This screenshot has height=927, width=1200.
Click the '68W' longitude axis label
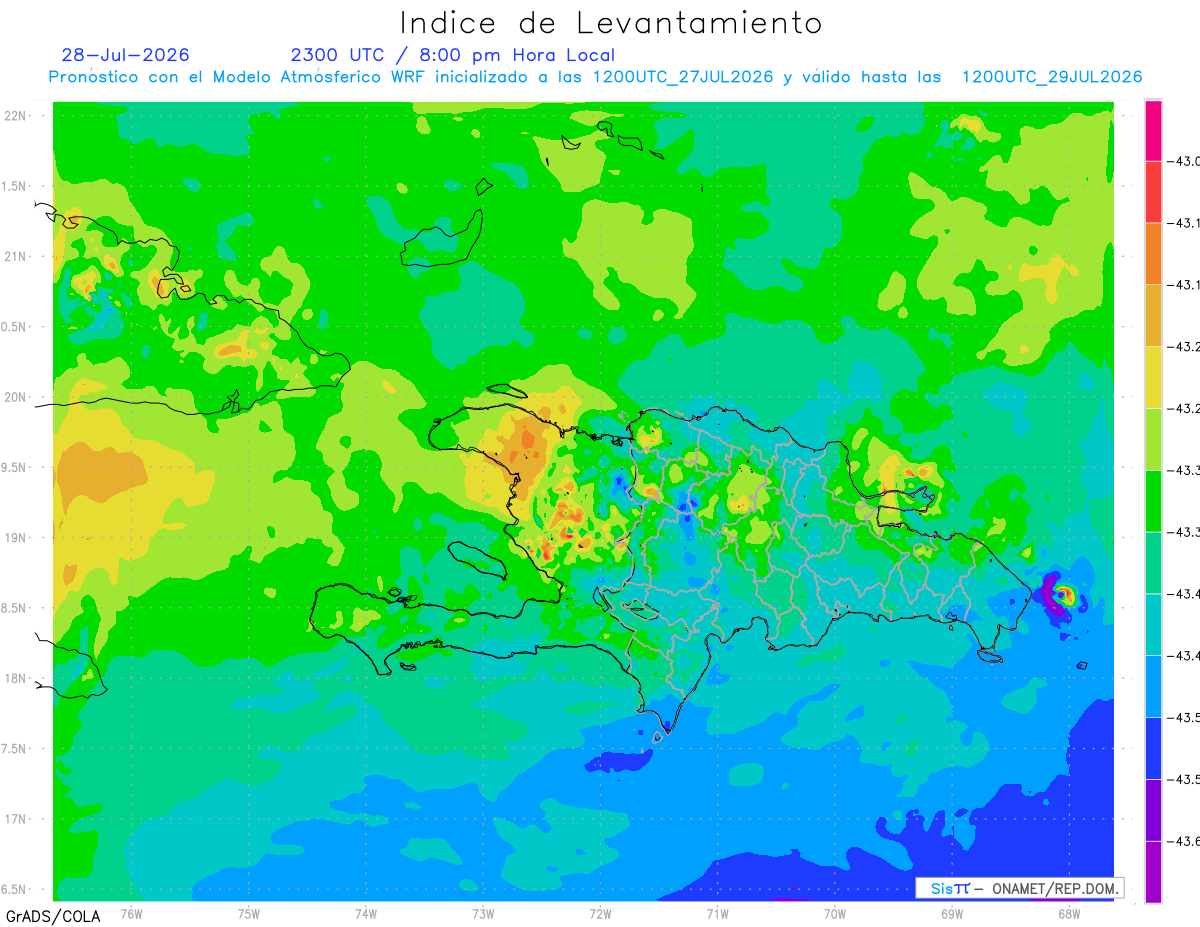[1069, 913]
